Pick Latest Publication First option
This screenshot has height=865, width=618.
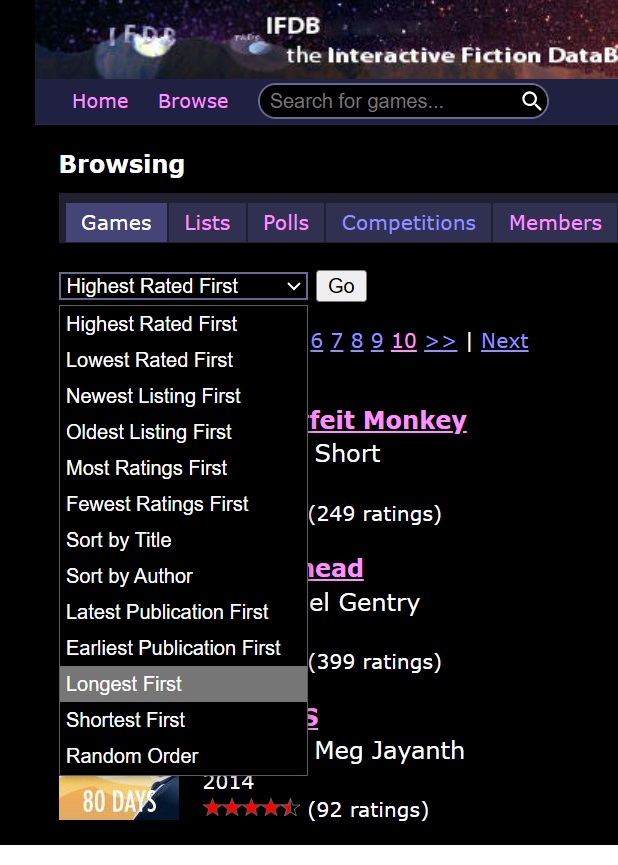[x=183, y=612]
